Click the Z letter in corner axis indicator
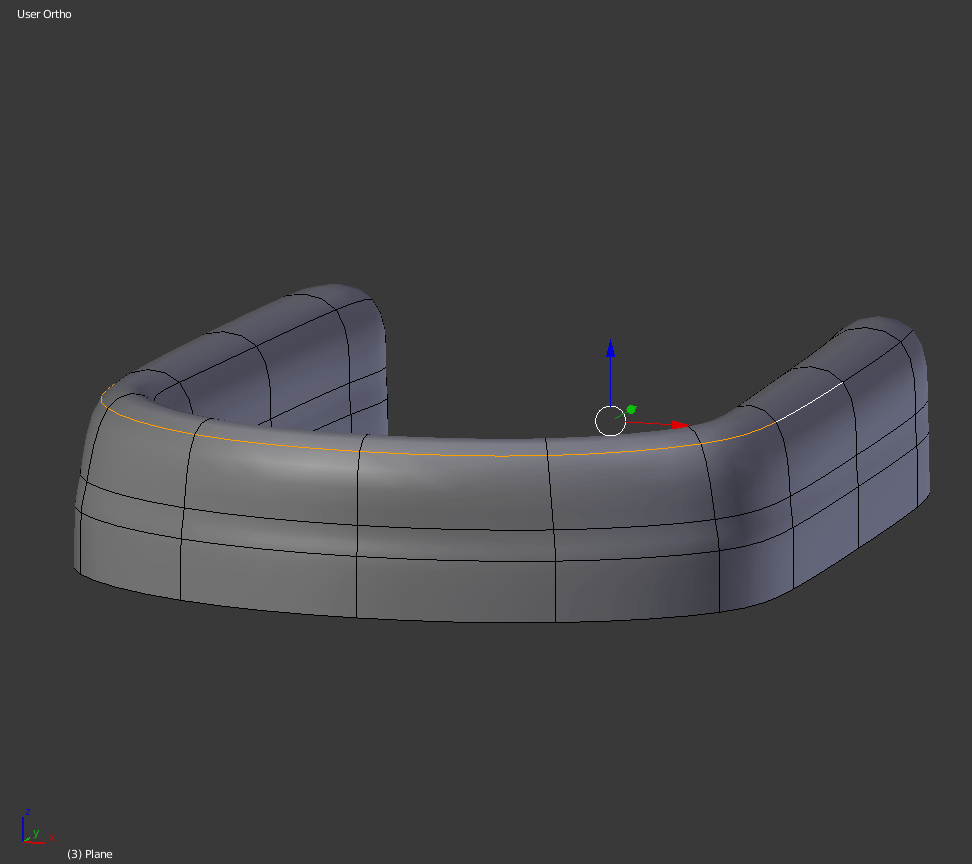The width and height of the screenshot is (972, 864). [28, 812]
